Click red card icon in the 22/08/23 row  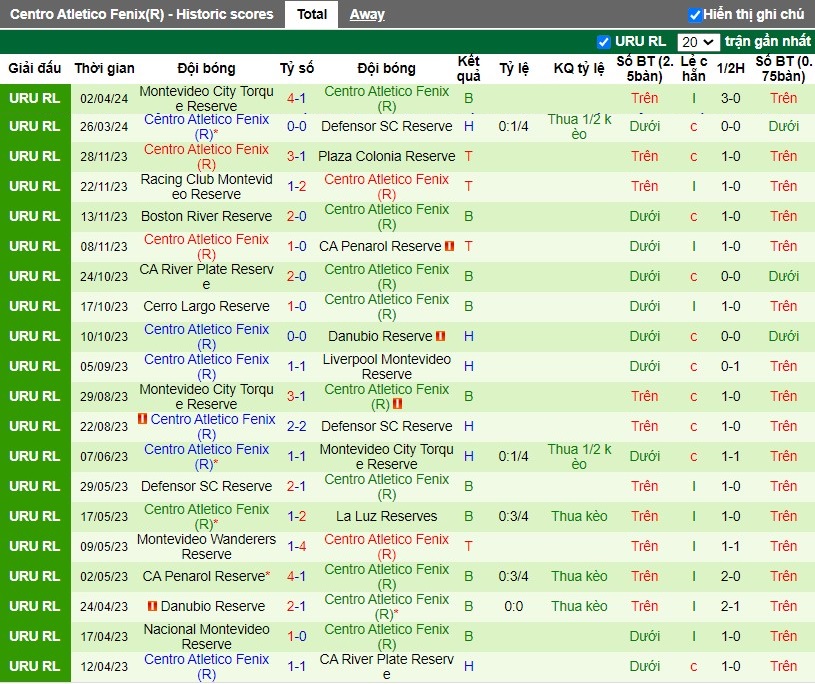pyautogui.click(x=142, y=418)
